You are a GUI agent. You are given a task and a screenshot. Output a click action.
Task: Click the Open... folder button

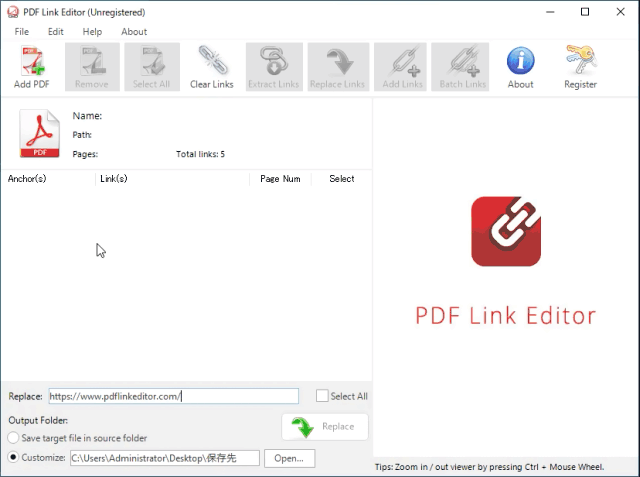click(289, 458)
